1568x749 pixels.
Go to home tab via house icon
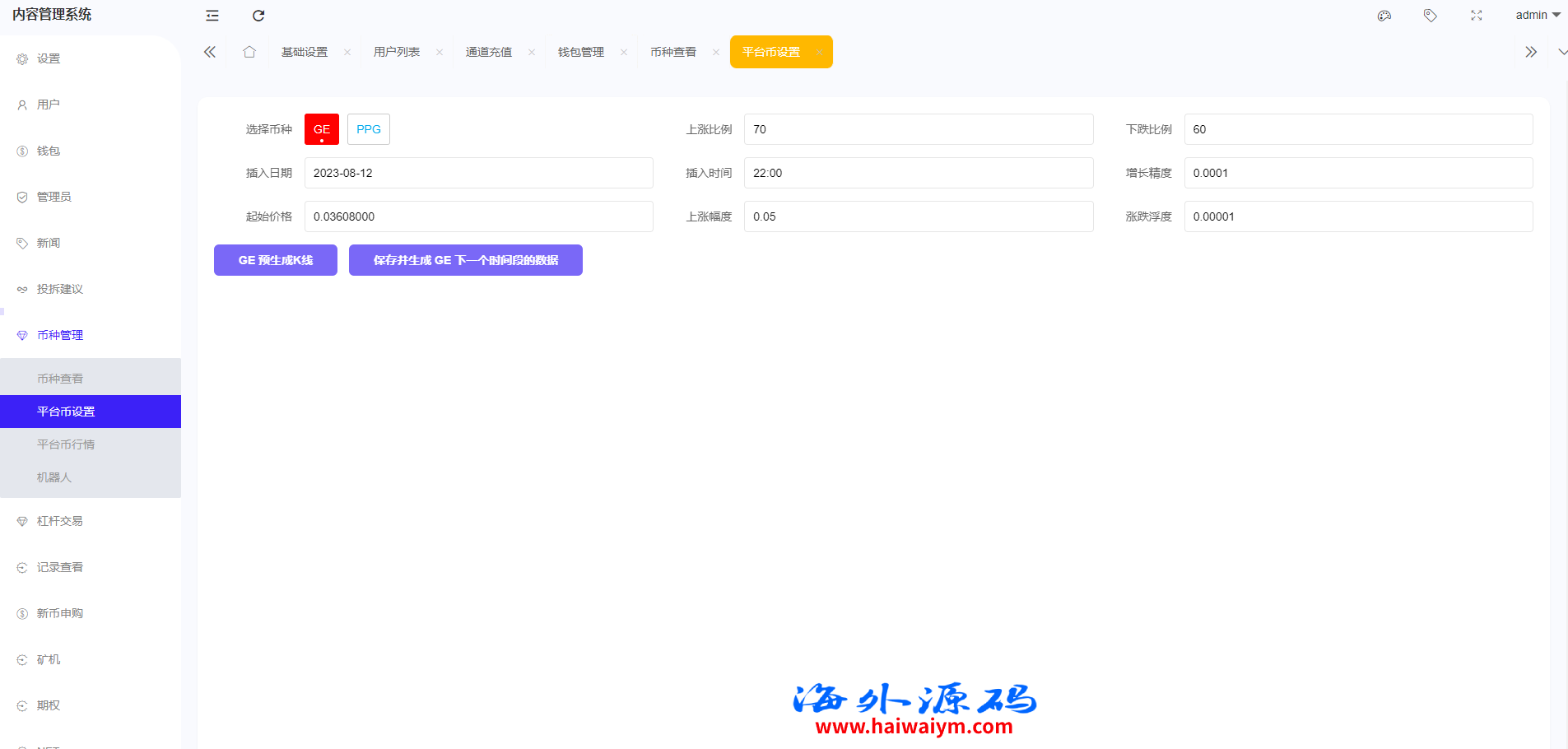249,52
